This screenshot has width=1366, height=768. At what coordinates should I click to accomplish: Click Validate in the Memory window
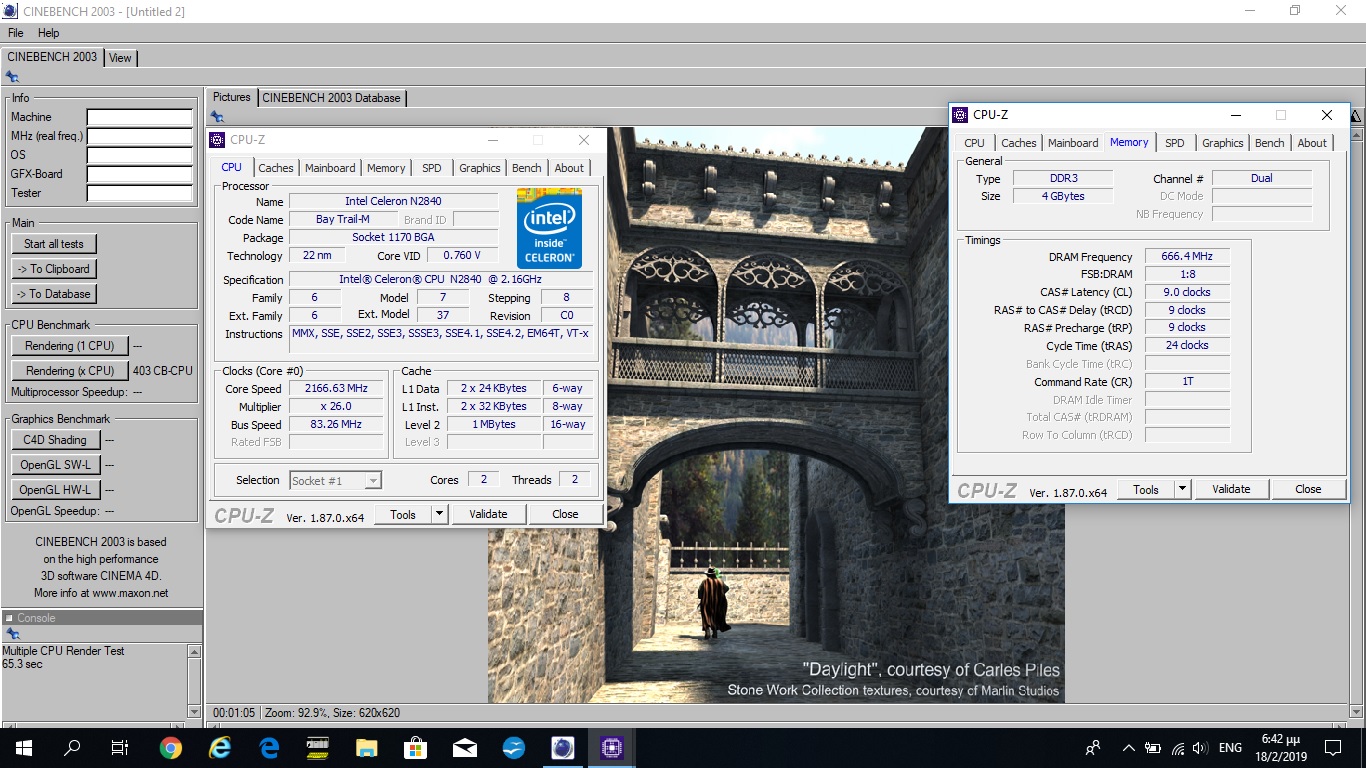click(1231, 489)
